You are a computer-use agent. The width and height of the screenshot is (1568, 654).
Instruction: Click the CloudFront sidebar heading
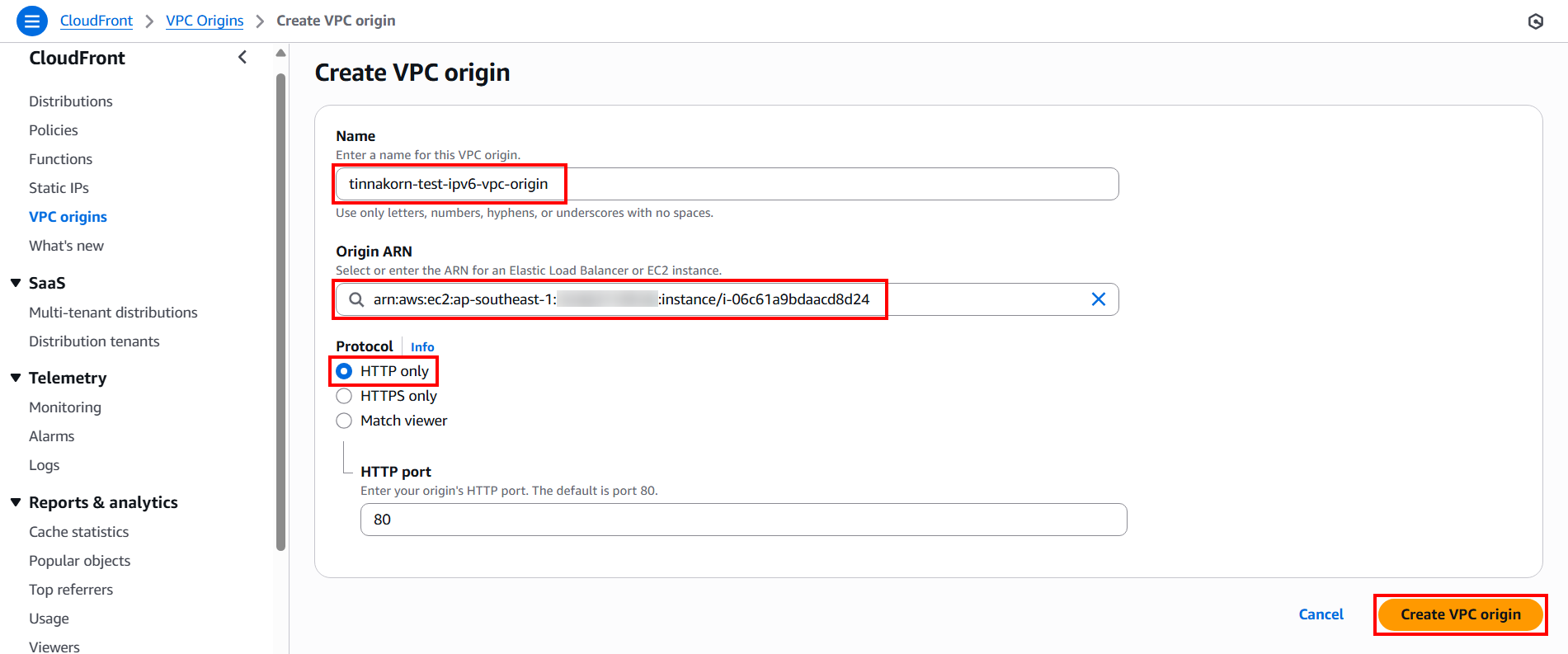(77, 58)
